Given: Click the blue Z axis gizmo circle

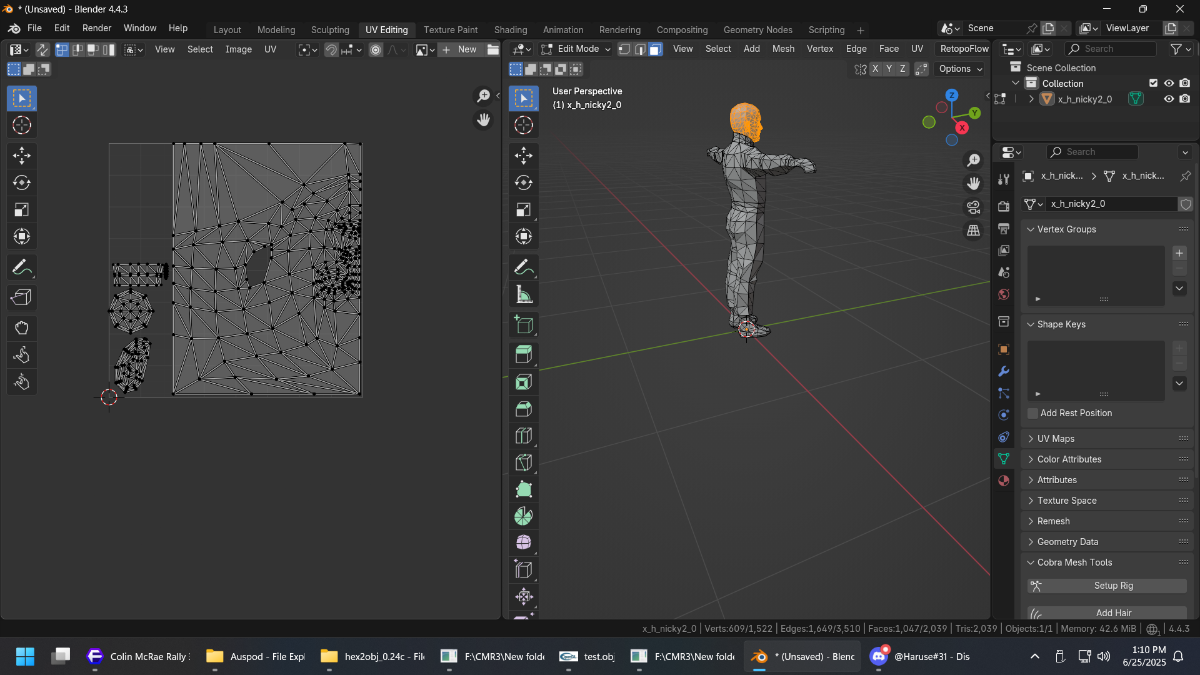Looking at the screenshot, I should point(952,95).
